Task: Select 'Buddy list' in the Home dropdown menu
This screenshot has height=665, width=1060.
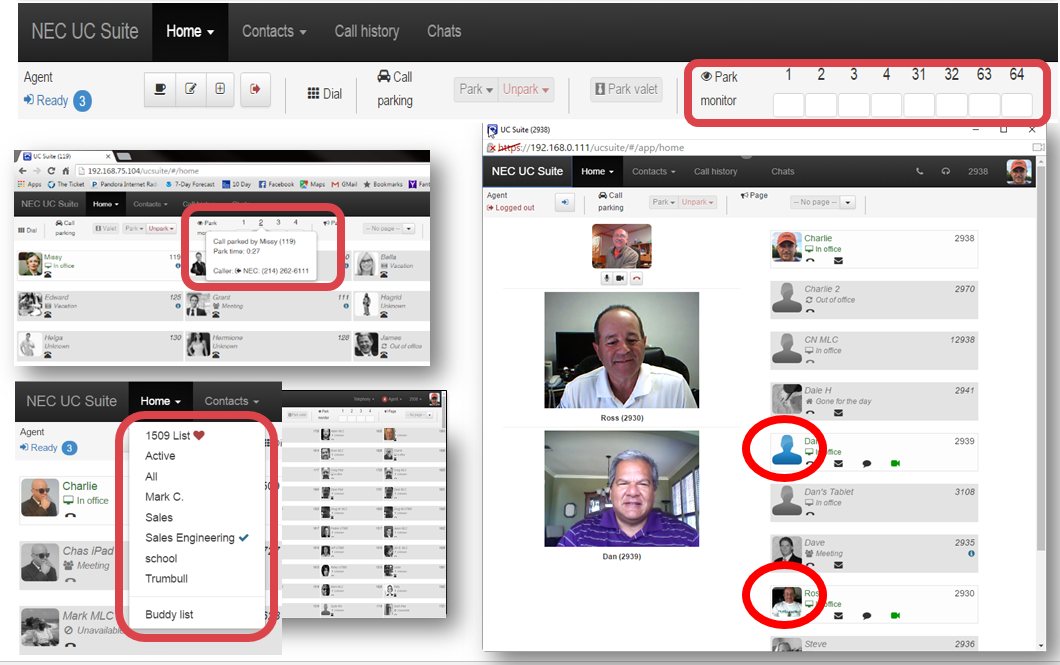Action: pos(169,614)
